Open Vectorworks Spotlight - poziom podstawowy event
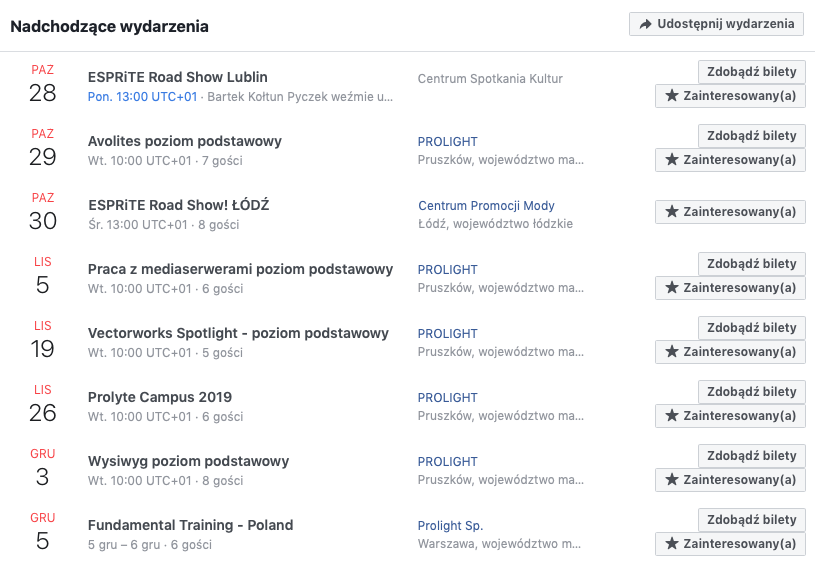This screenshot has height=564, width=815. [x=238, y=333]
